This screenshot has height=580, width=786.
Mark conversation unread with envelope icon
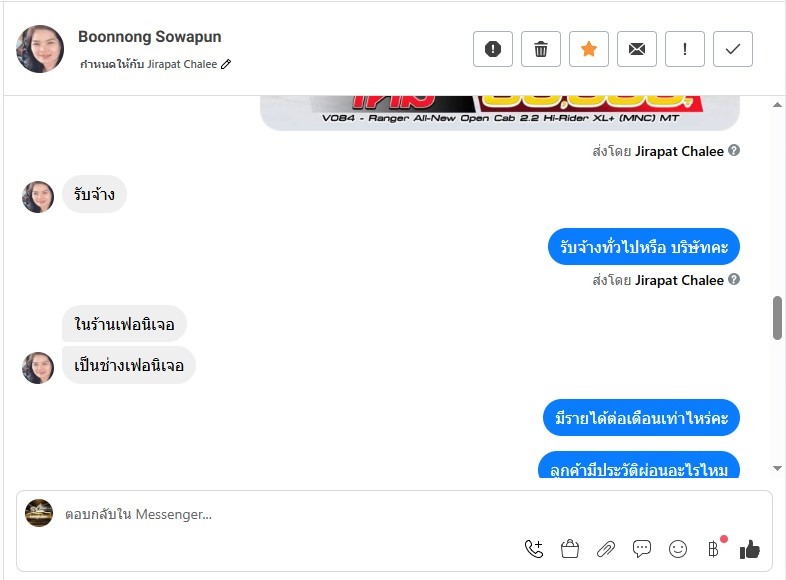[x=637, y=49]
